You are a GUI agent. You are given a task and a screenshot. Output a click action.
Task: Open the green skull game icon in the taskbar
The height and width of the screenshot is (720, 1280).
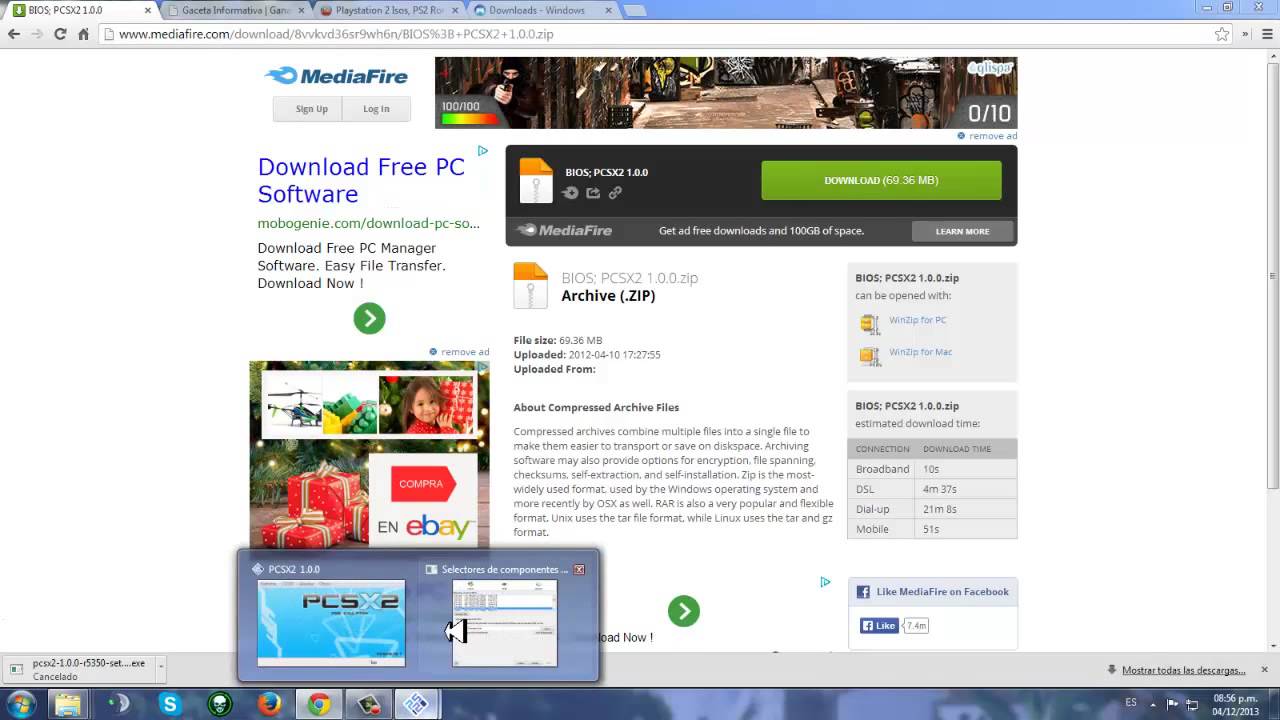click(220, 705)
